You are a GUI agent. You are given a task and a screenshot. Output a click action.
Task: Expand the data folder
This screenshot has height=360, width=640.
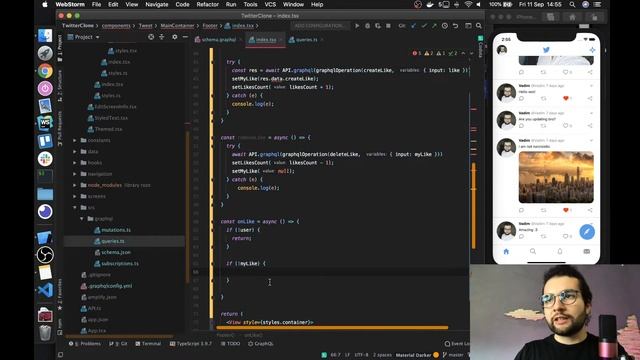pos(75,151)
